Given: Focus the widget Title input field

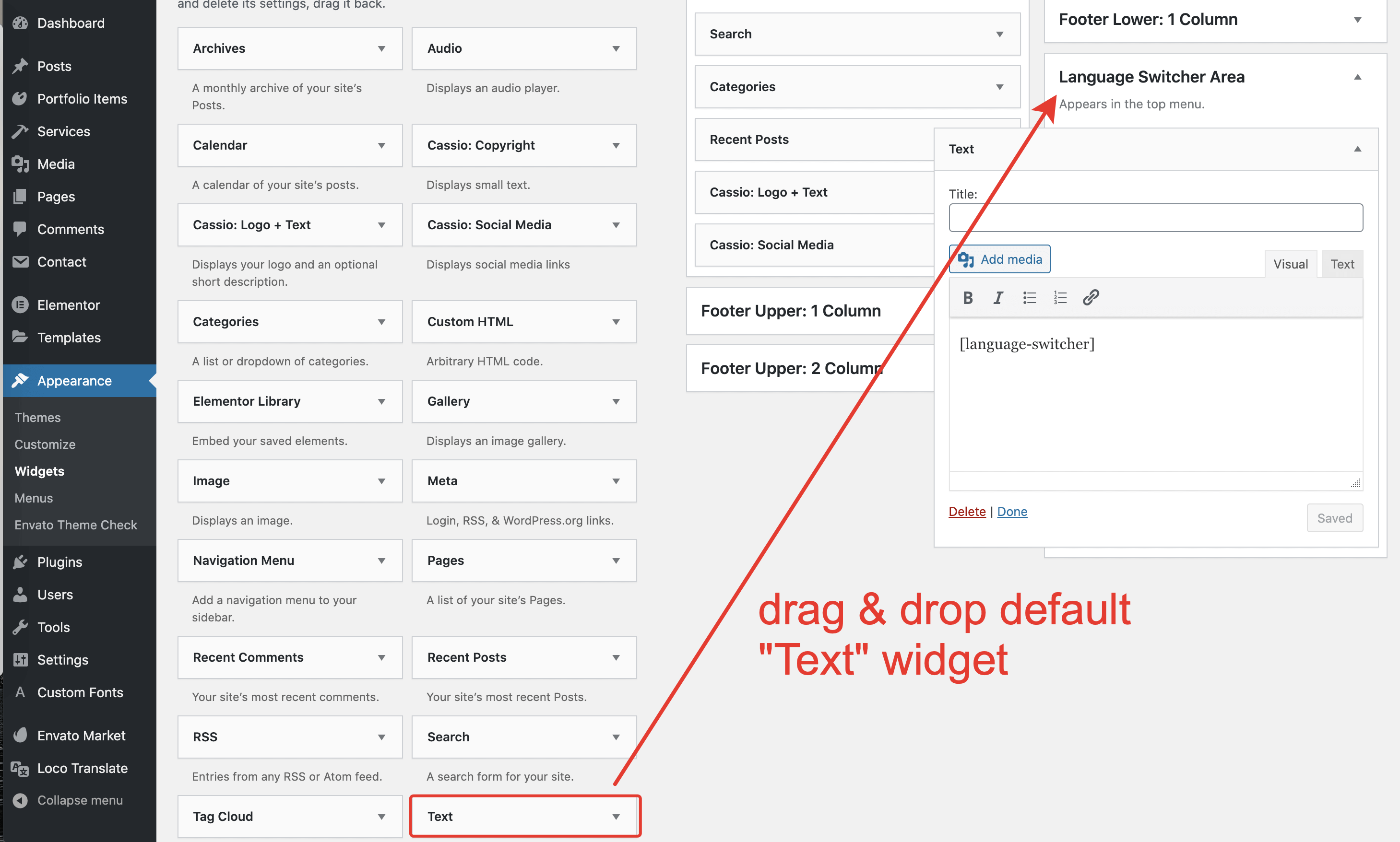Looking at the screenshot, I should [x=1155, y=218].
